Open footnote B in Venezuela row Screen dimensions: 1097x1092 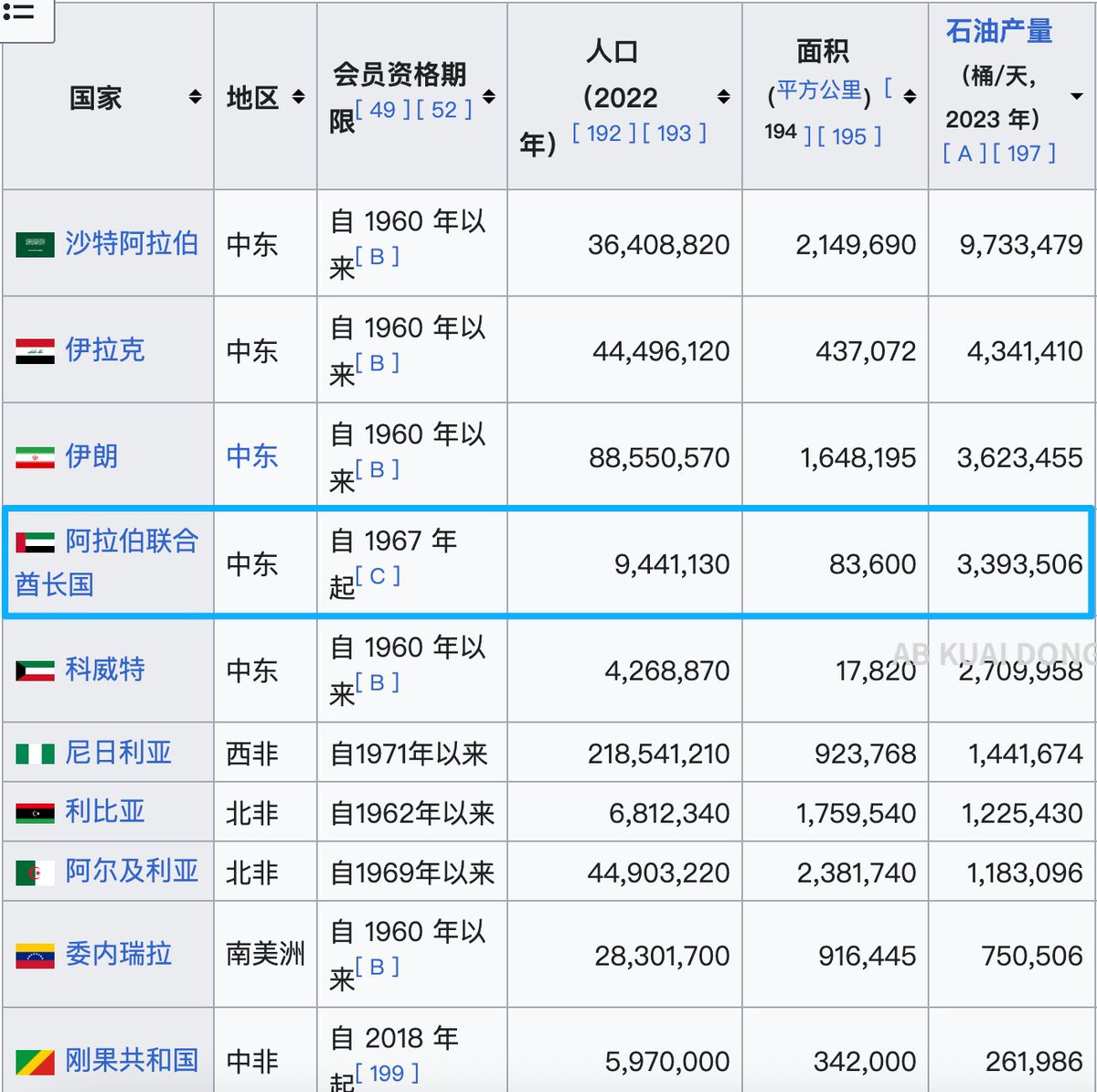click(x=378, y=967)
